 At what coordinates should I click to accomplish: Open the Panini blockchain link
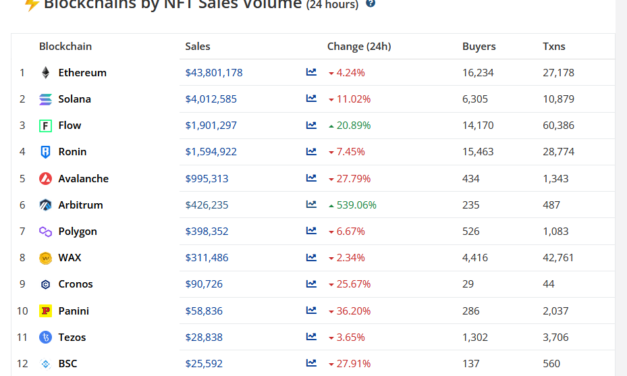(74, 311)
